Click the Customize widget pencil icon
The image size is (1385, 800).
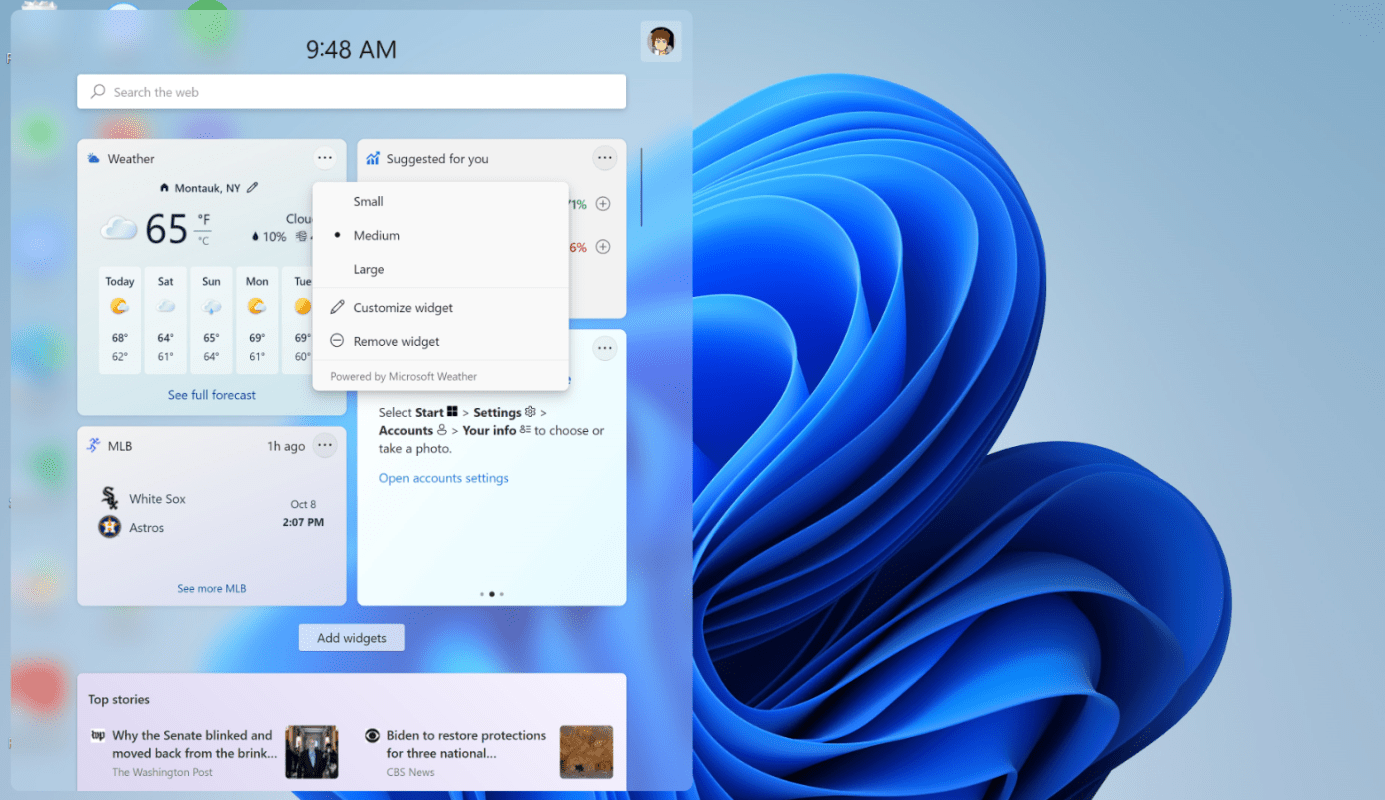click(337, 307)
